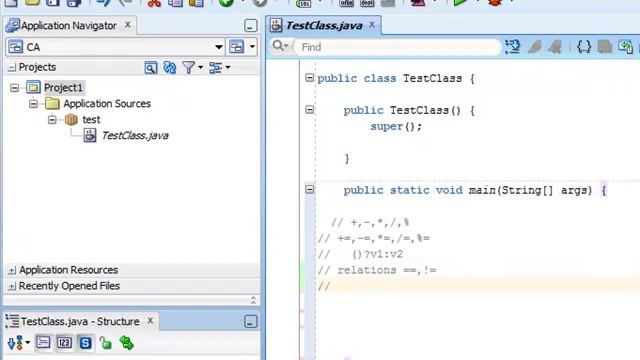Image resolution: width=640 pixels, height=360 pixels.
Task: Expand the Application Resources section
Action: pos(12,270)
